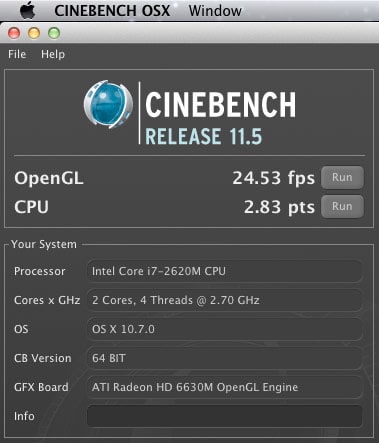Viewport: 379px width, 443px height.
Task: Click the Info text field
Action: tap(225, 416)
